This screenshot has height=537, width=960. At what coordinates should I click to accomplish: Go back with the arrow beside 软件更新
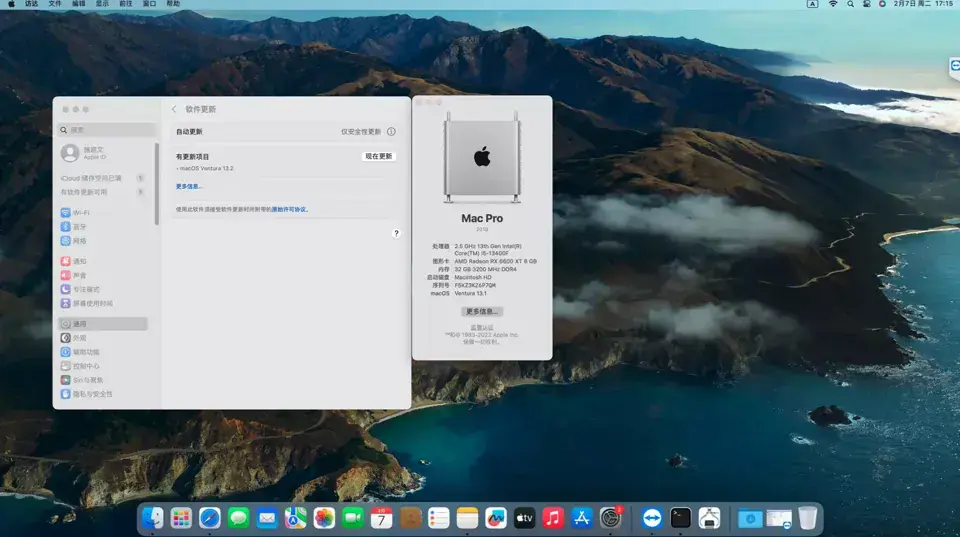tap(174, 109)
